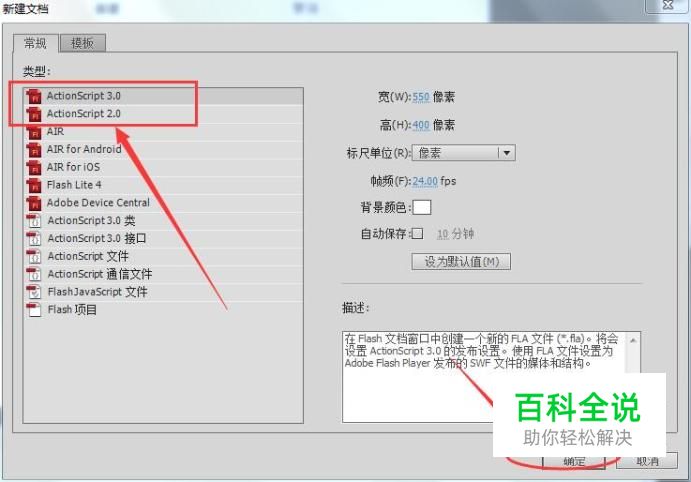Click the Flash Lite 4 icon
691x482 pixels.
point(33,185)
